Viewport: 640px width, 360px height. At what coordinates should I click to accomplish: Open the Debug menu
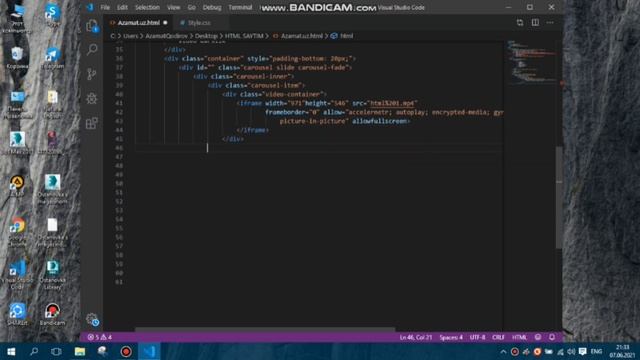click(x=212, y=7)
